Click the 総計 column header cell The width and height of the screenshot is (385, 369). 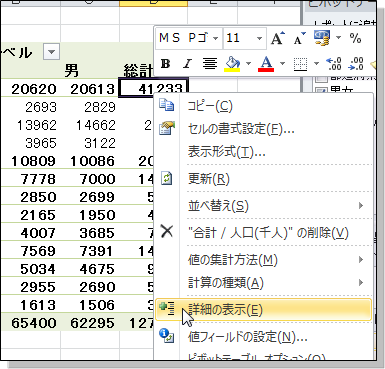point(138,70)
